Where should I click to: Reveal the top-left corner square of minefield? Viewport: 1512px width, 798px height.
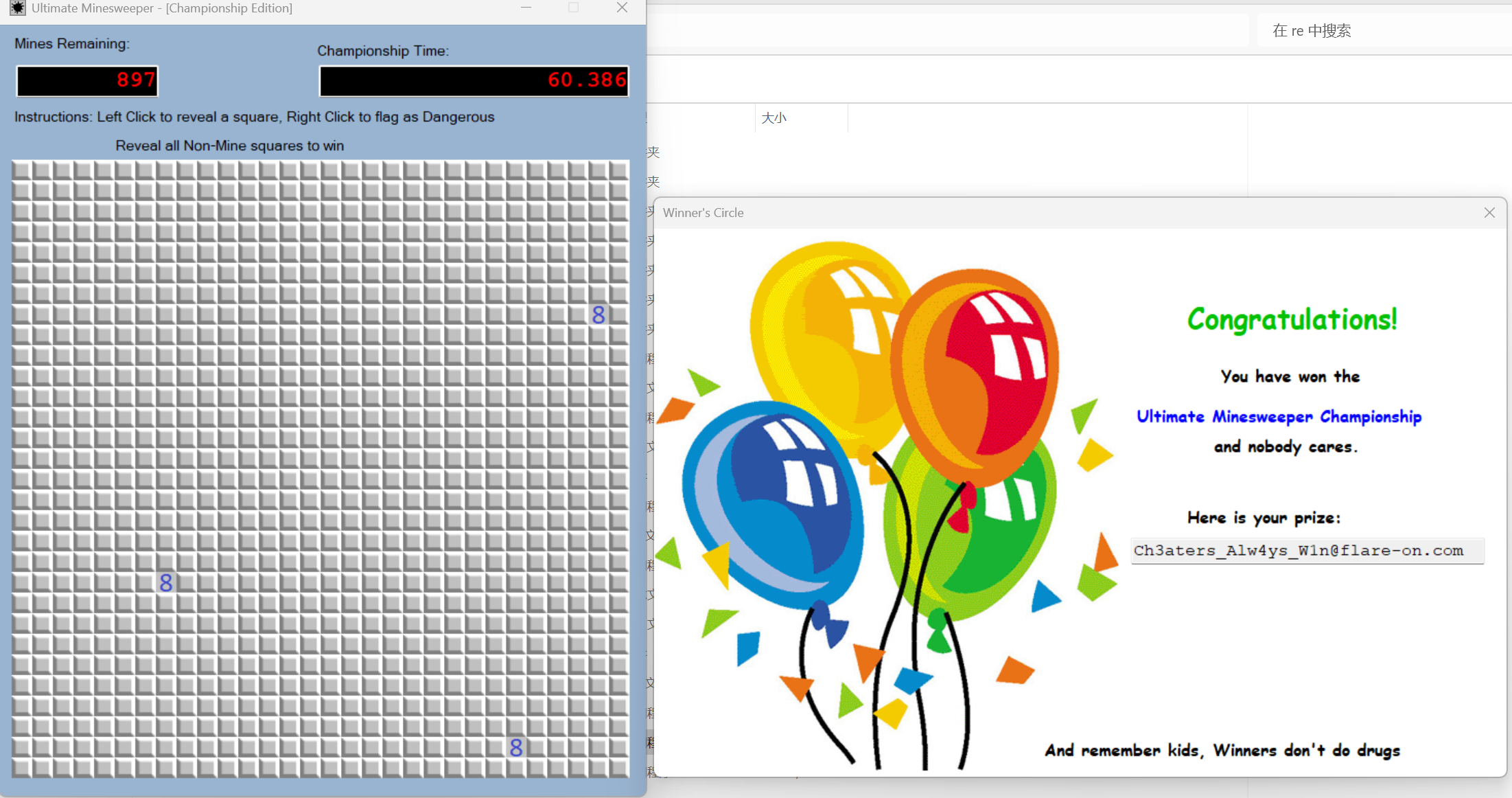(21, 170)
